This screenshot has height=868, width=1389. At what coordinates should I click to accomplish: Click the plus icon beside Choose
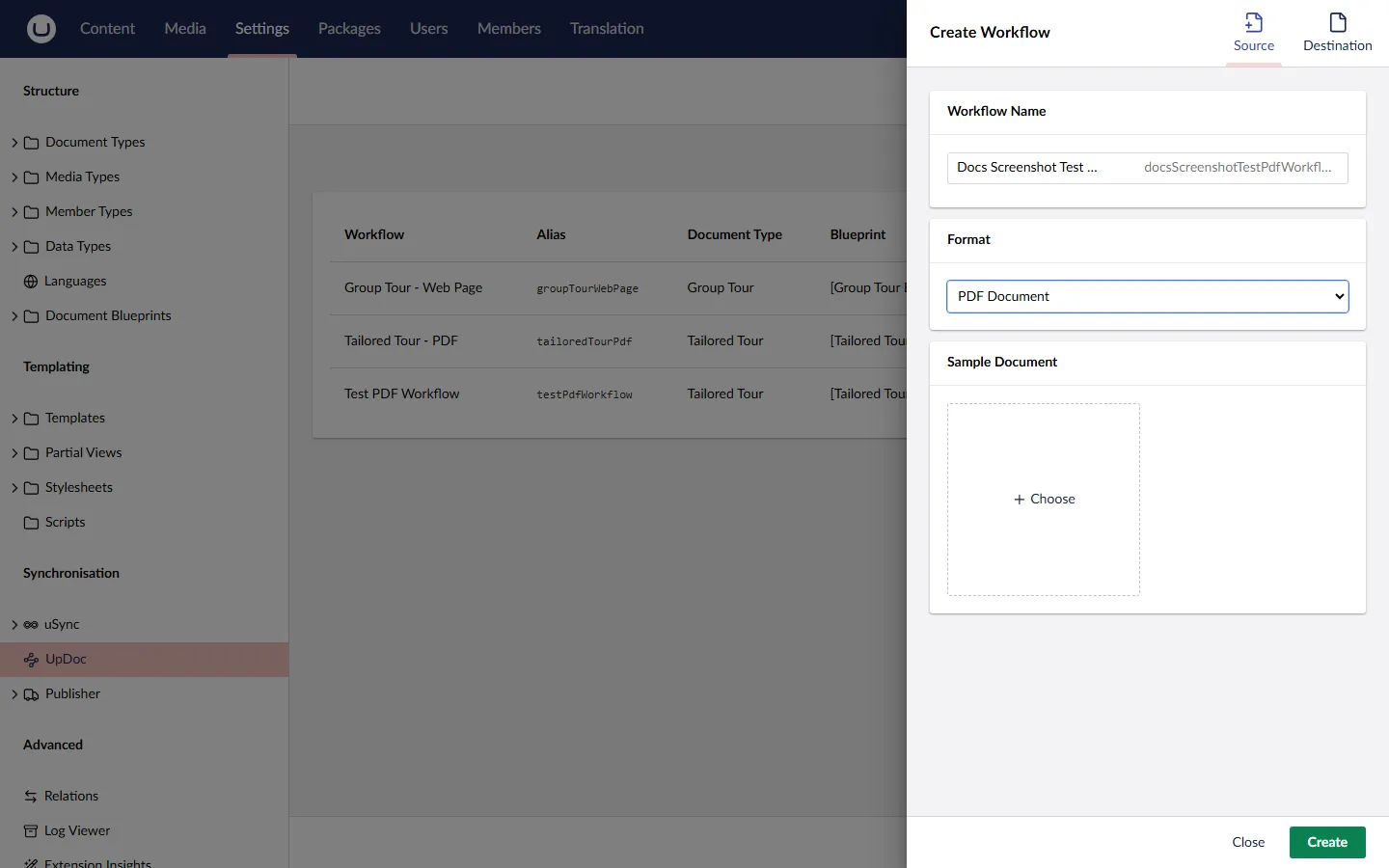click(x=1019, y=500)
